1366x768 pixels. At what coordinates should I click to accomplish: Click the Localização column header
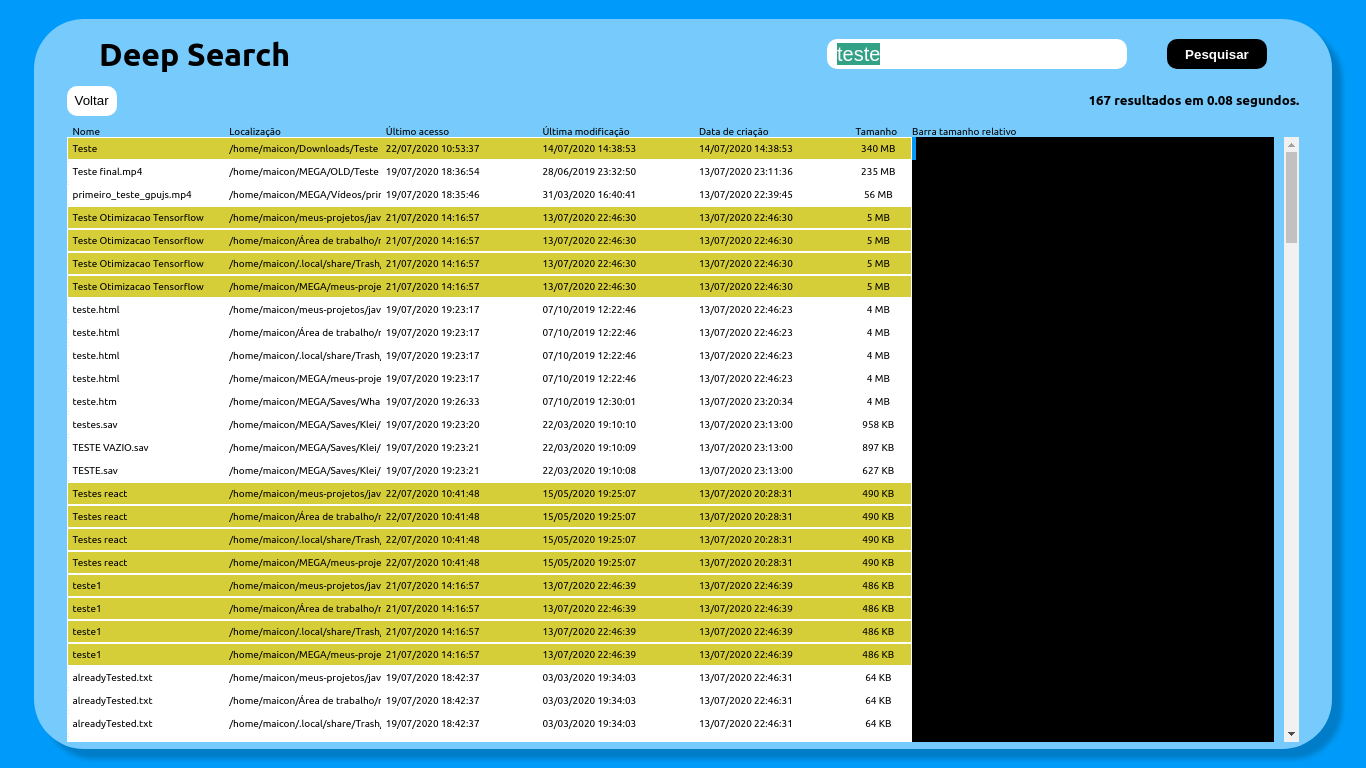[x=255, y=131]
